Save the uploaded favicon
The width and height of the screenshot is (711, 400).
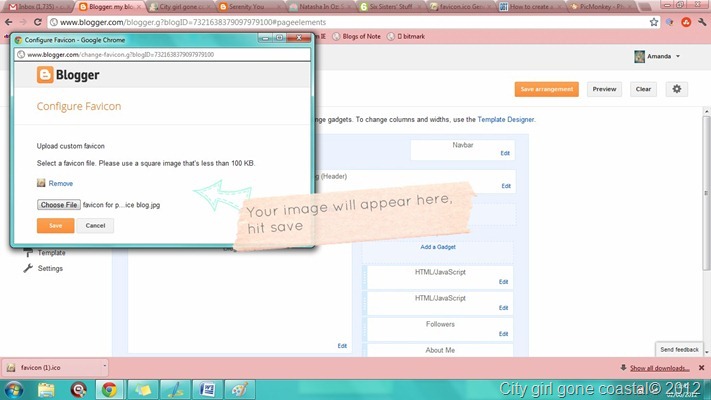[x=55, y=225]
